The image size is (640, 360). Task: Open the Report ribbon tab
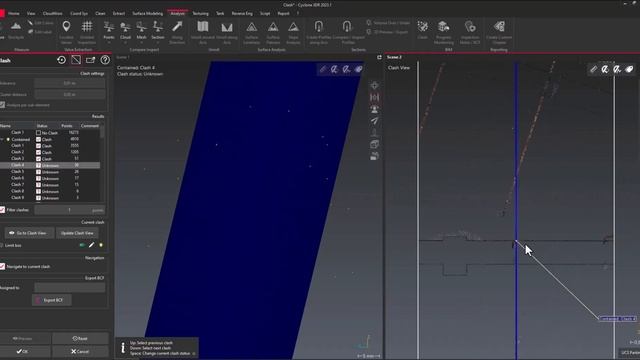[283, 13]
